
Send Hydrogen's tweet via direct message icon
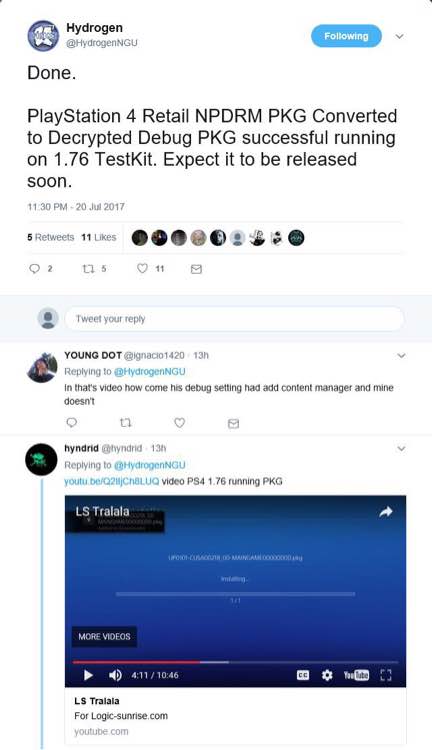click(x=196, y=269)
